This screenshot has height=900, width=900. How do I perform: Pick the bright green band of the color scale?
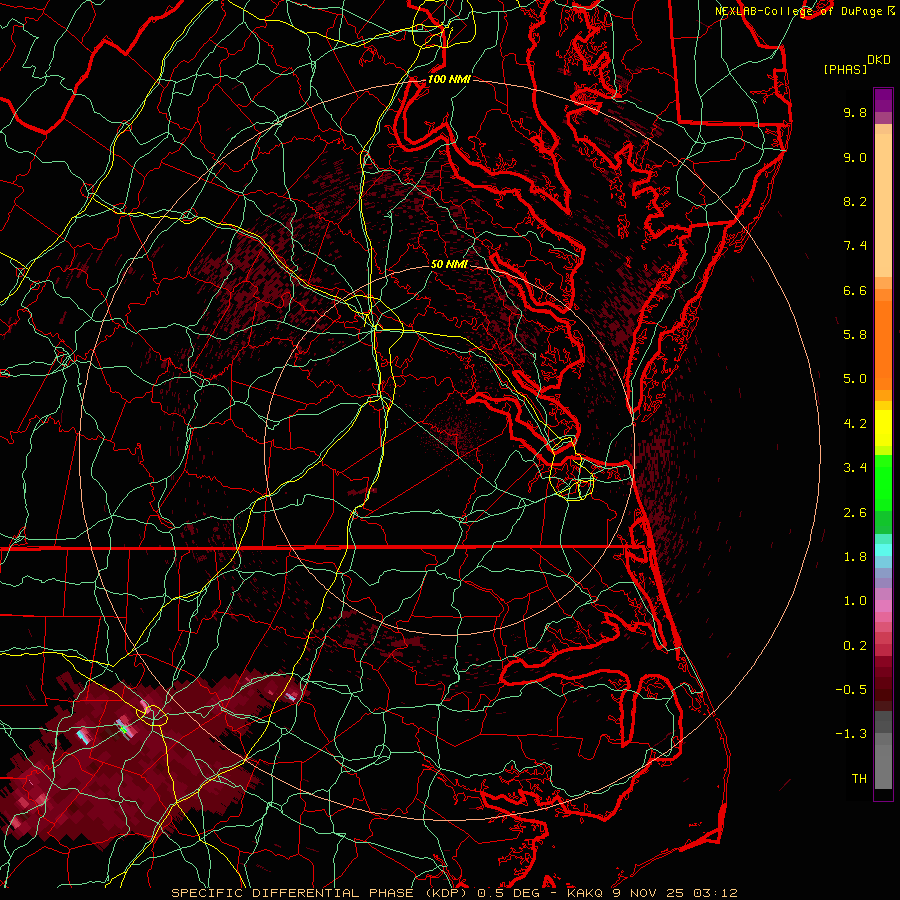[x=883, y=482]
